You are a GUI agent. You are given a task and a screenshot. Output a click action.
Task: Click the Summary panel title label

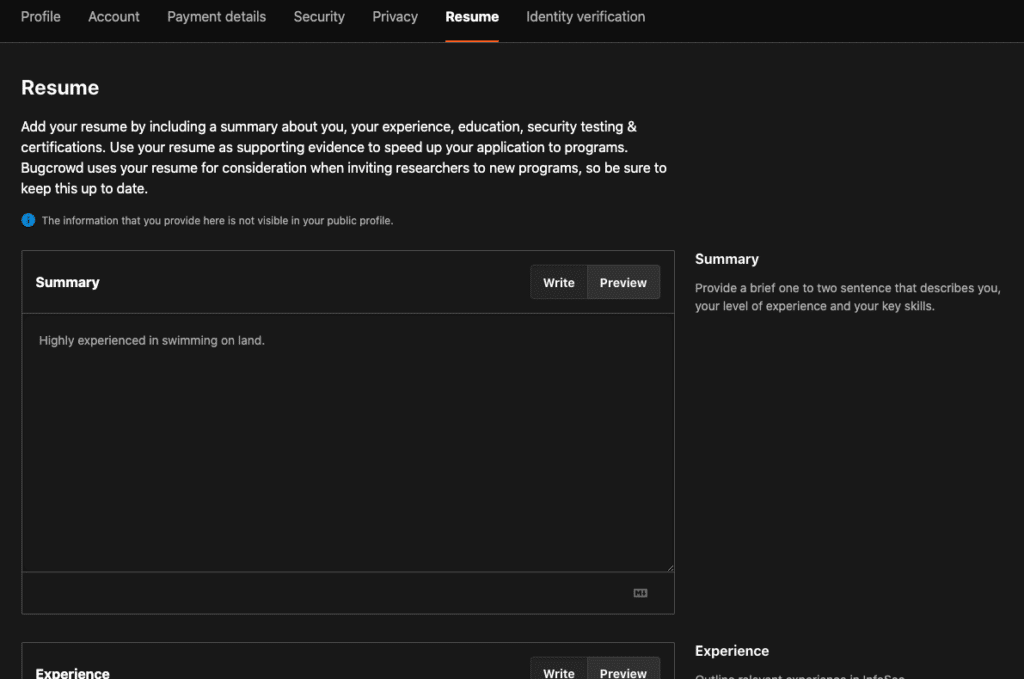[67, 283]
